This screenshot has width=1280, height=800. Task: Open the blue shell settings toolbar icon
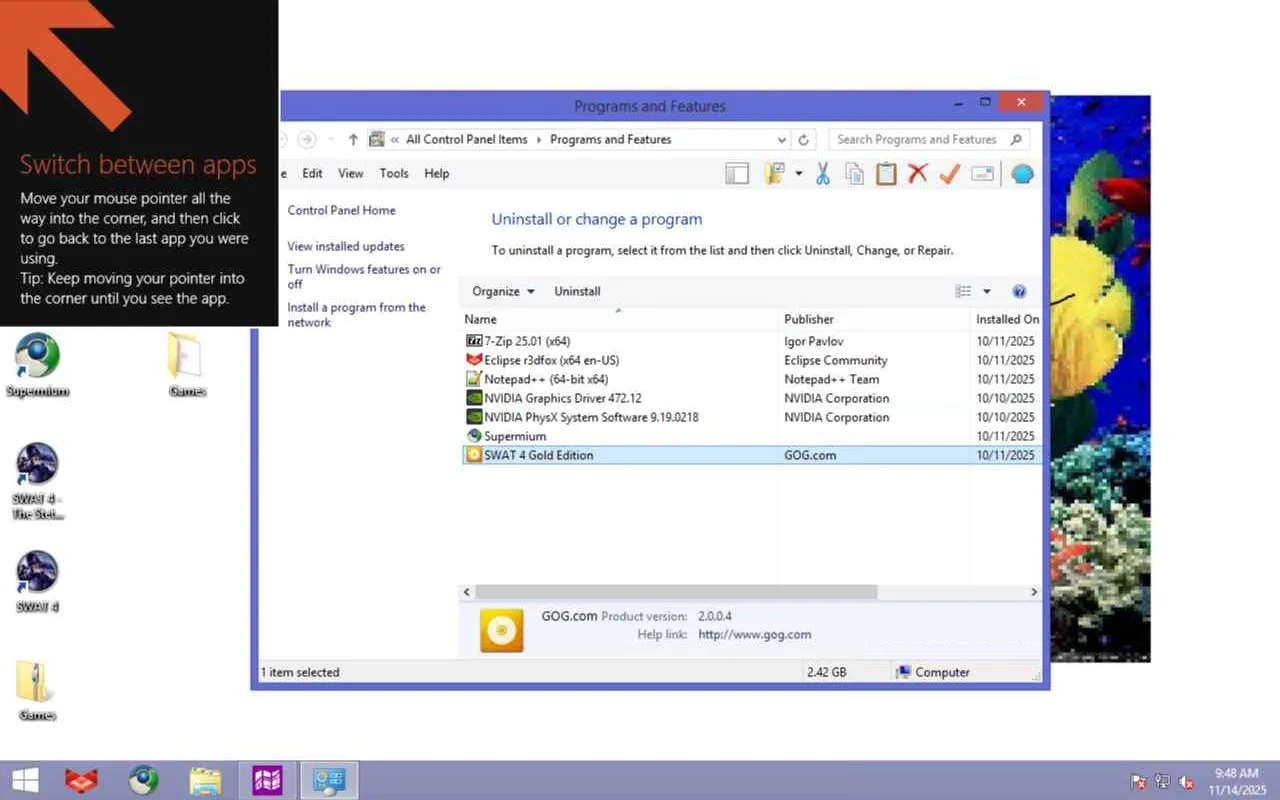[x=1021, y=174]
